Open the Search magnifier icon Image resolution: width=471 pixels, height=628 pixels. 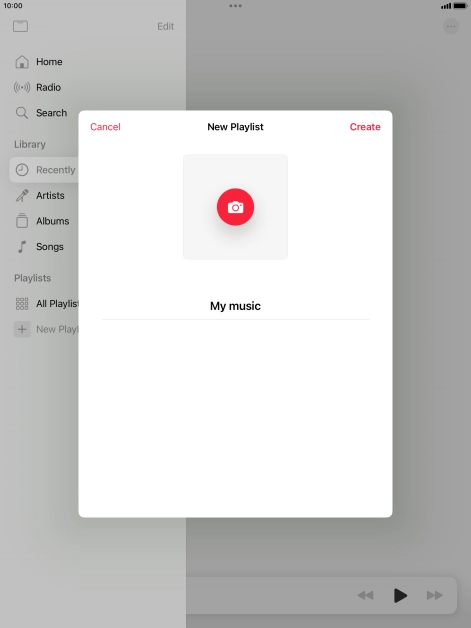pyautogui.click(x=22, y=113)
